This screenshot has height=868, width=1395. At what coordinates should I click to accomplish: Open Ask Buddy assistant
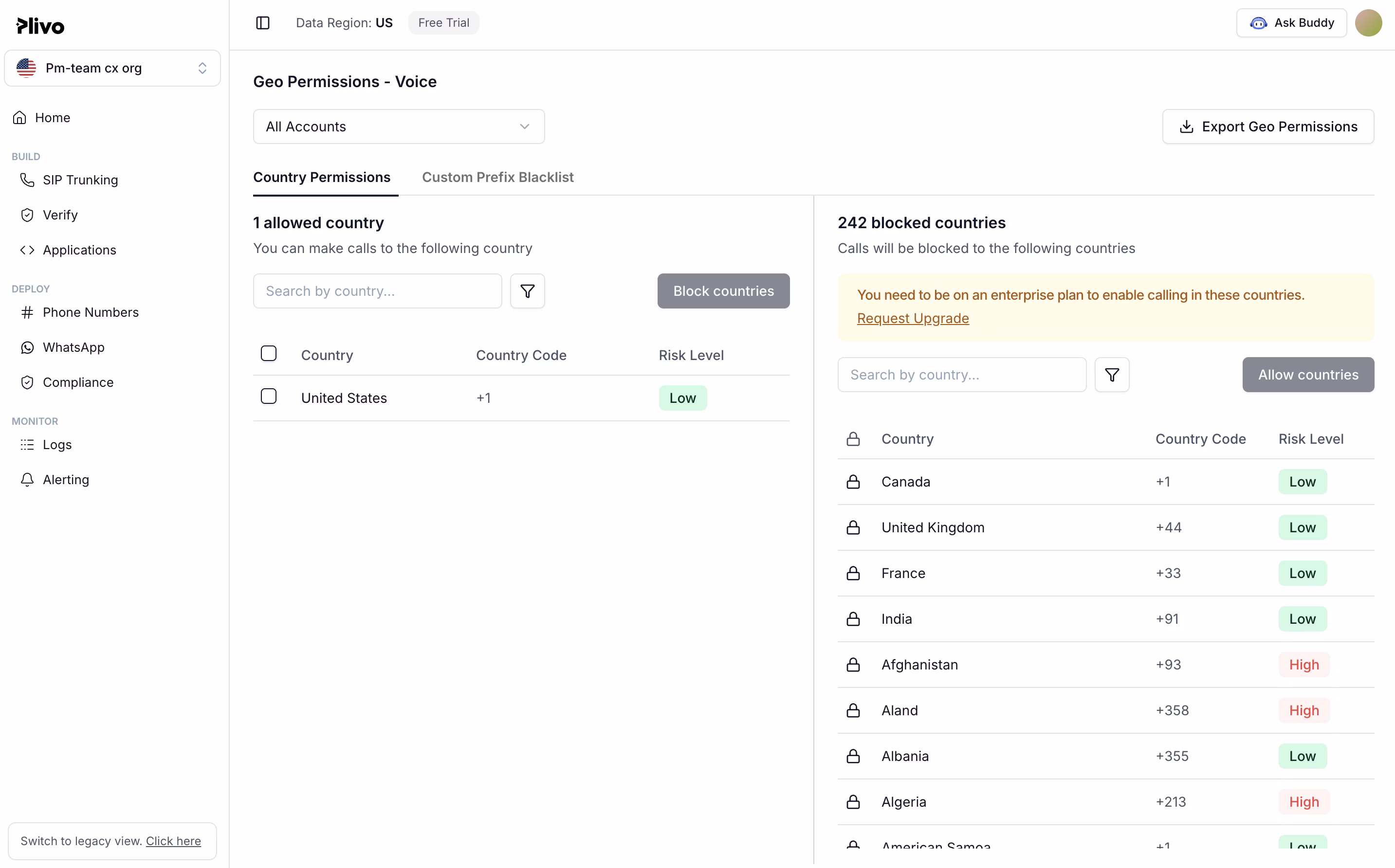[1292, 23]
